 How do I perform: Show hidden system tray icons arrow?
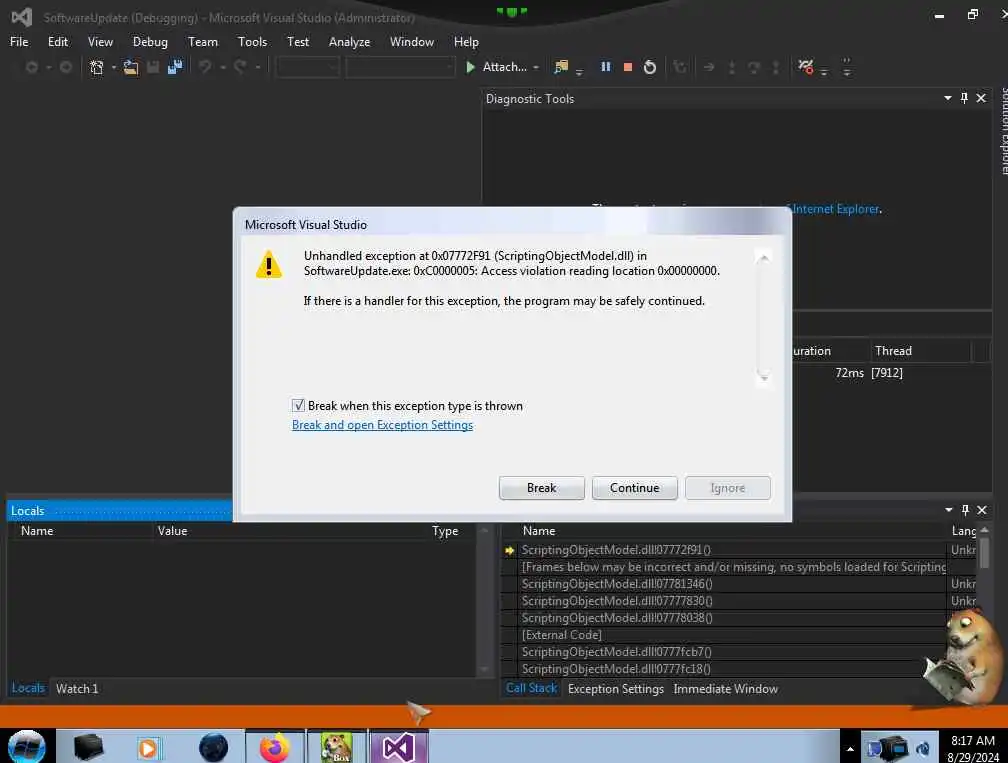[850, 749]
